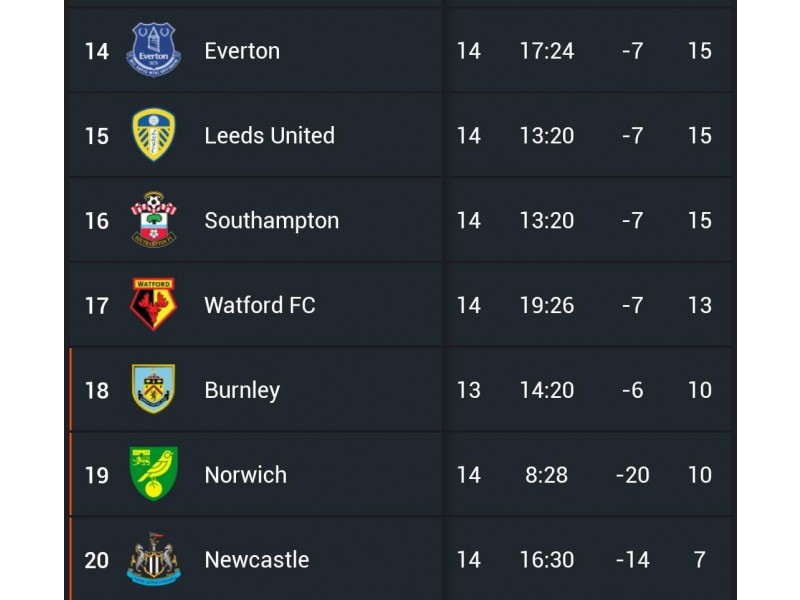Tap Burnley's 13 matches played
Screen dimensions: 800x600
coord(468,390)
